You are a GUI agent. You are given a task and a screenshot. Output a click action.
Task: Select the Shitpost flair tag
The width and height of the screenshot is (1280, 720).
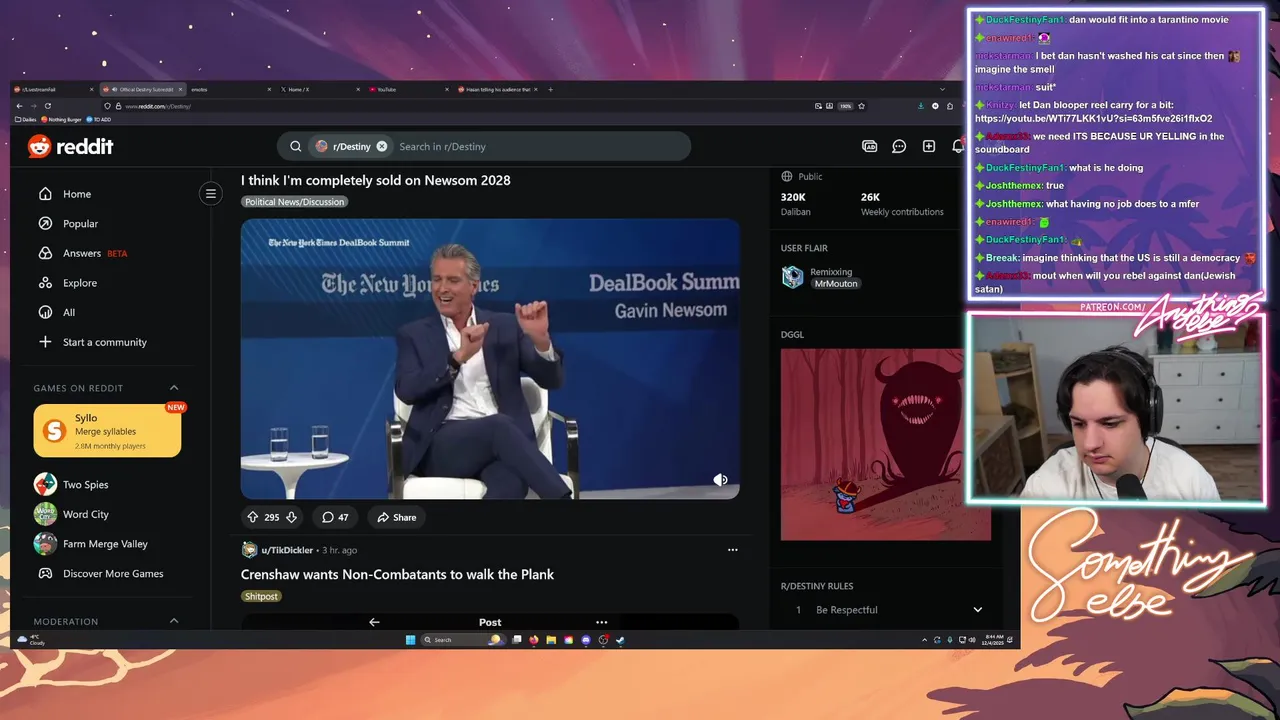click(x=261, y=596)
